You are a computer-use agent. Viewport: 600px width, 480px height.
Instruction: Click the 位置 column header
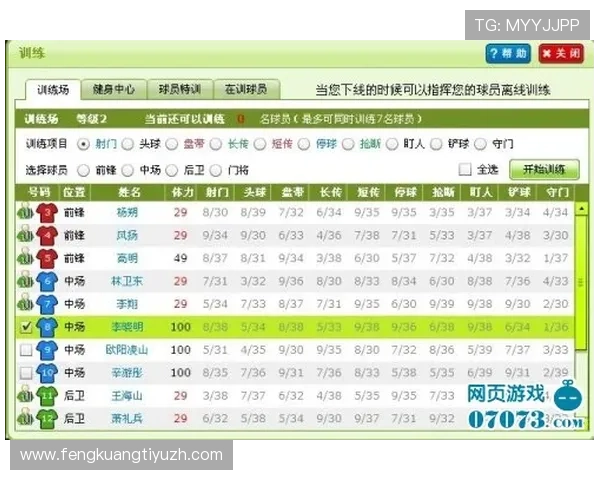[74, 192]
